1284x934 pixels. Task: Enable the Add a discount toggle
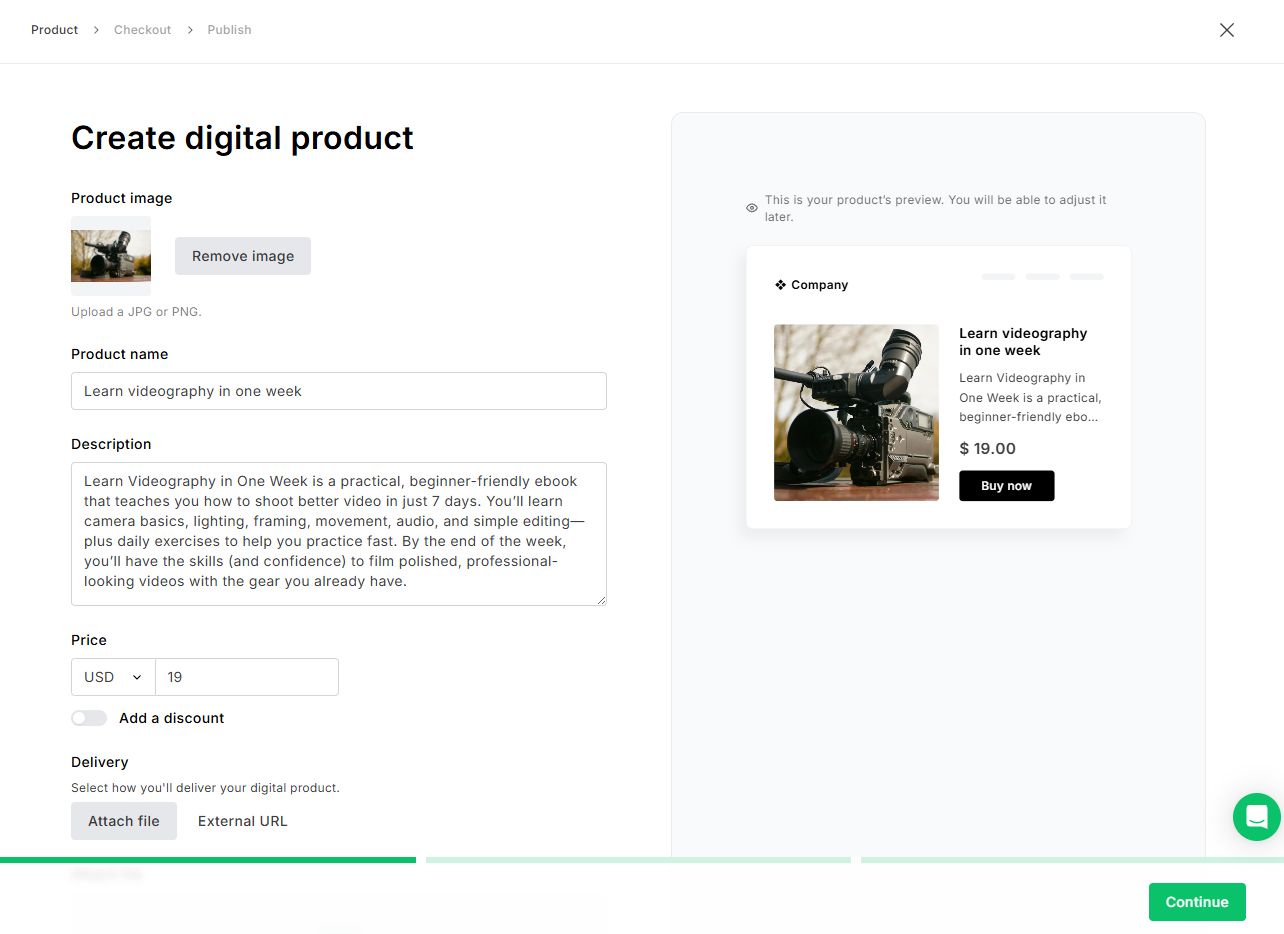click(89, 718)
